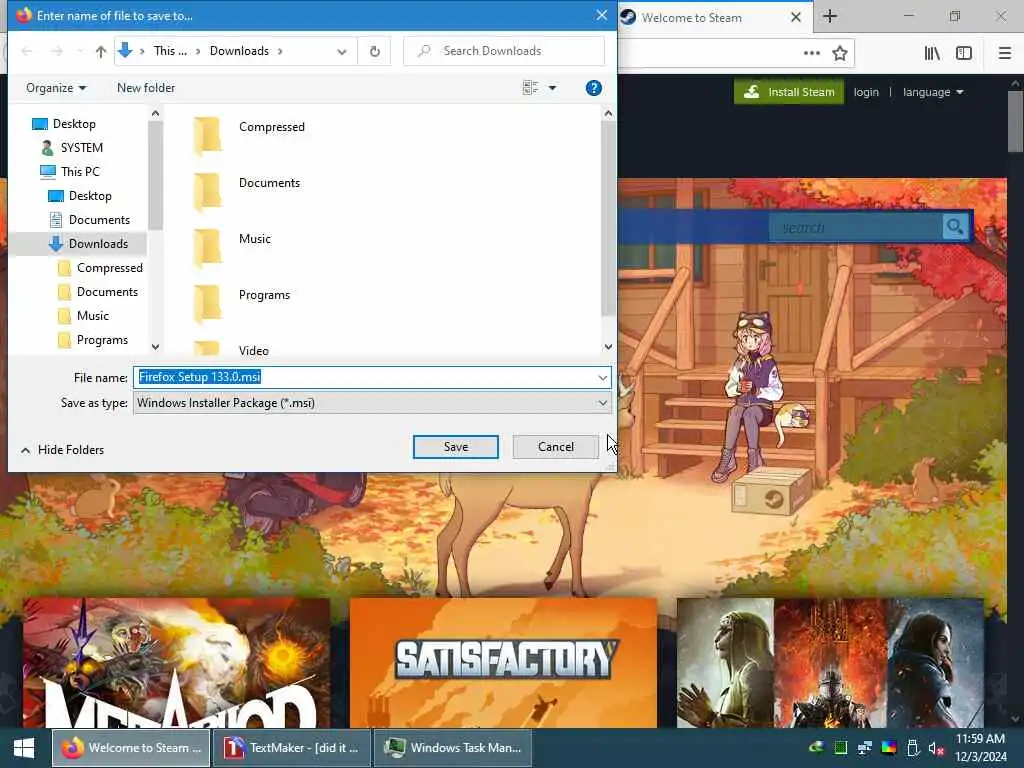Click the Downloads breadcrumb segment

point(239,51)
